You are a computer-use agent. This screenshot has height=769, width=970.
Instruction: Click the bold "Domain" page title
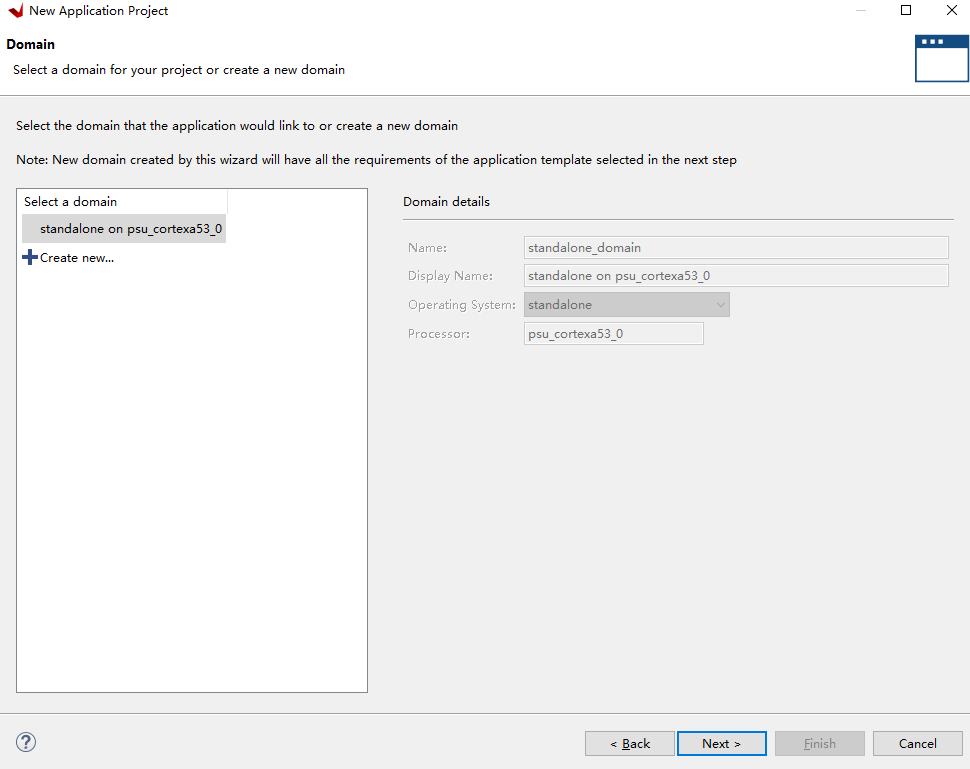31,45
